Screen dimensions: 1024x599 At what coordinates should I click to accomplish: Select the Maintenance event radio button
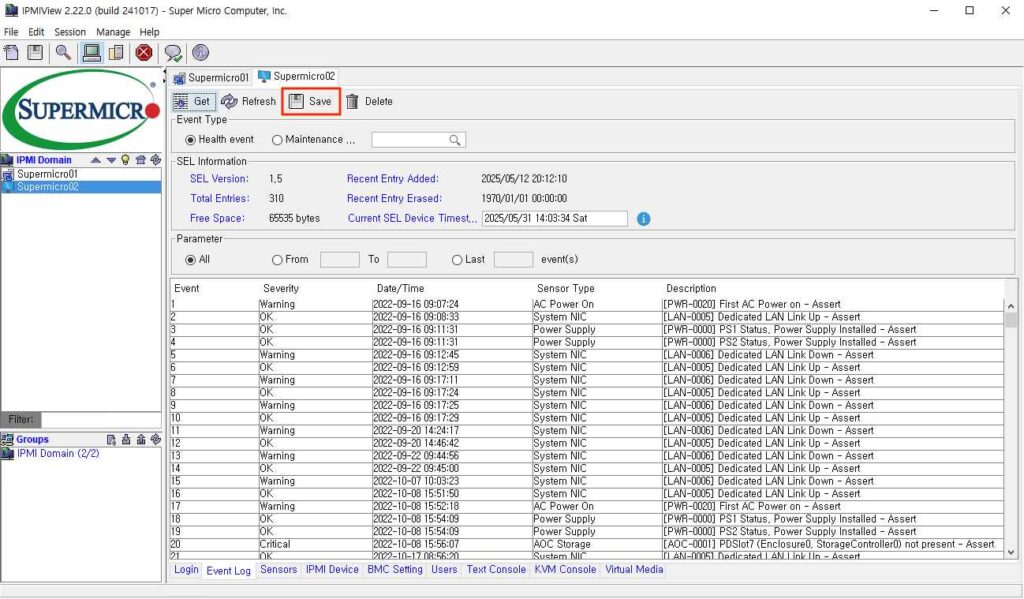(x=277, y=140)
